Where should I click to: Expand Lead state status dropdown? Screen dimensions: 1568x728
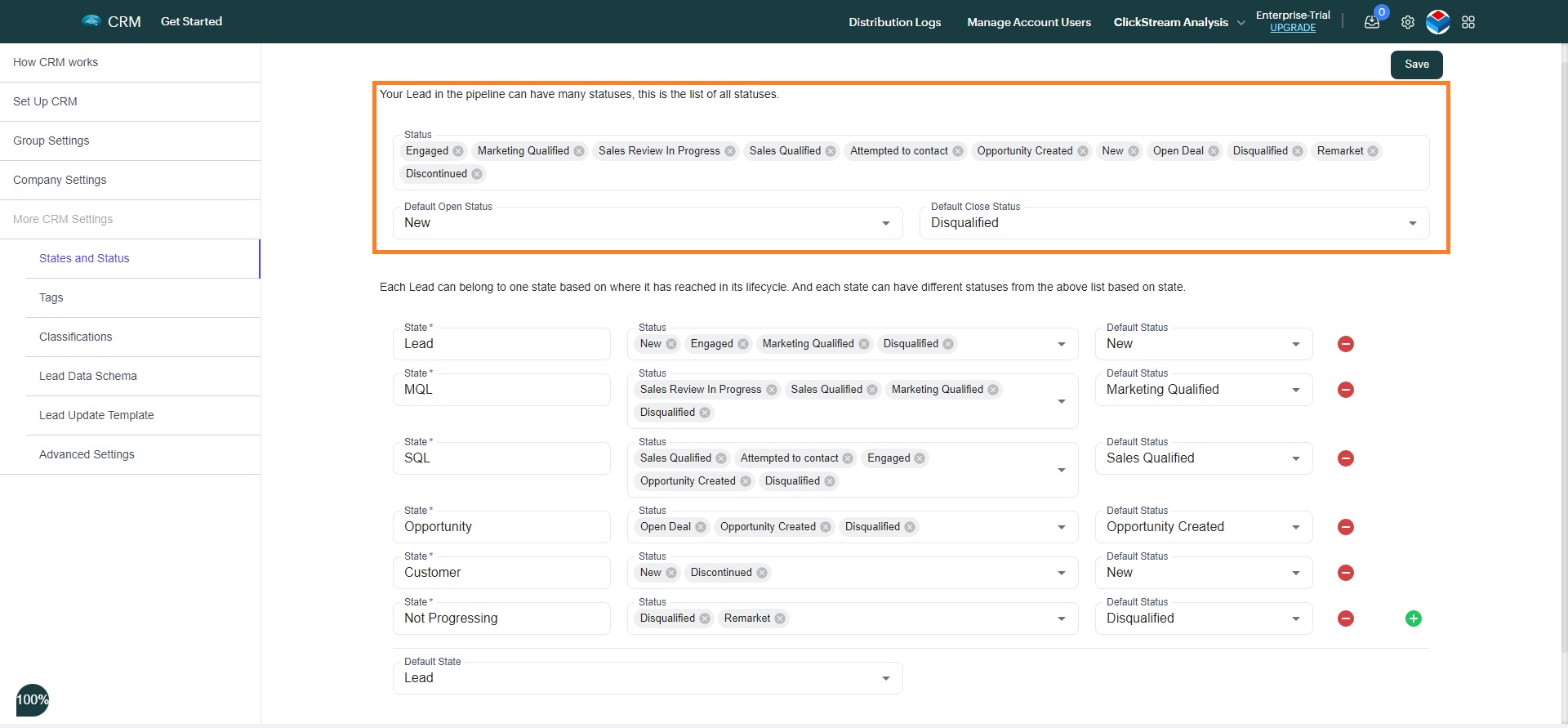coord(1062,344)
